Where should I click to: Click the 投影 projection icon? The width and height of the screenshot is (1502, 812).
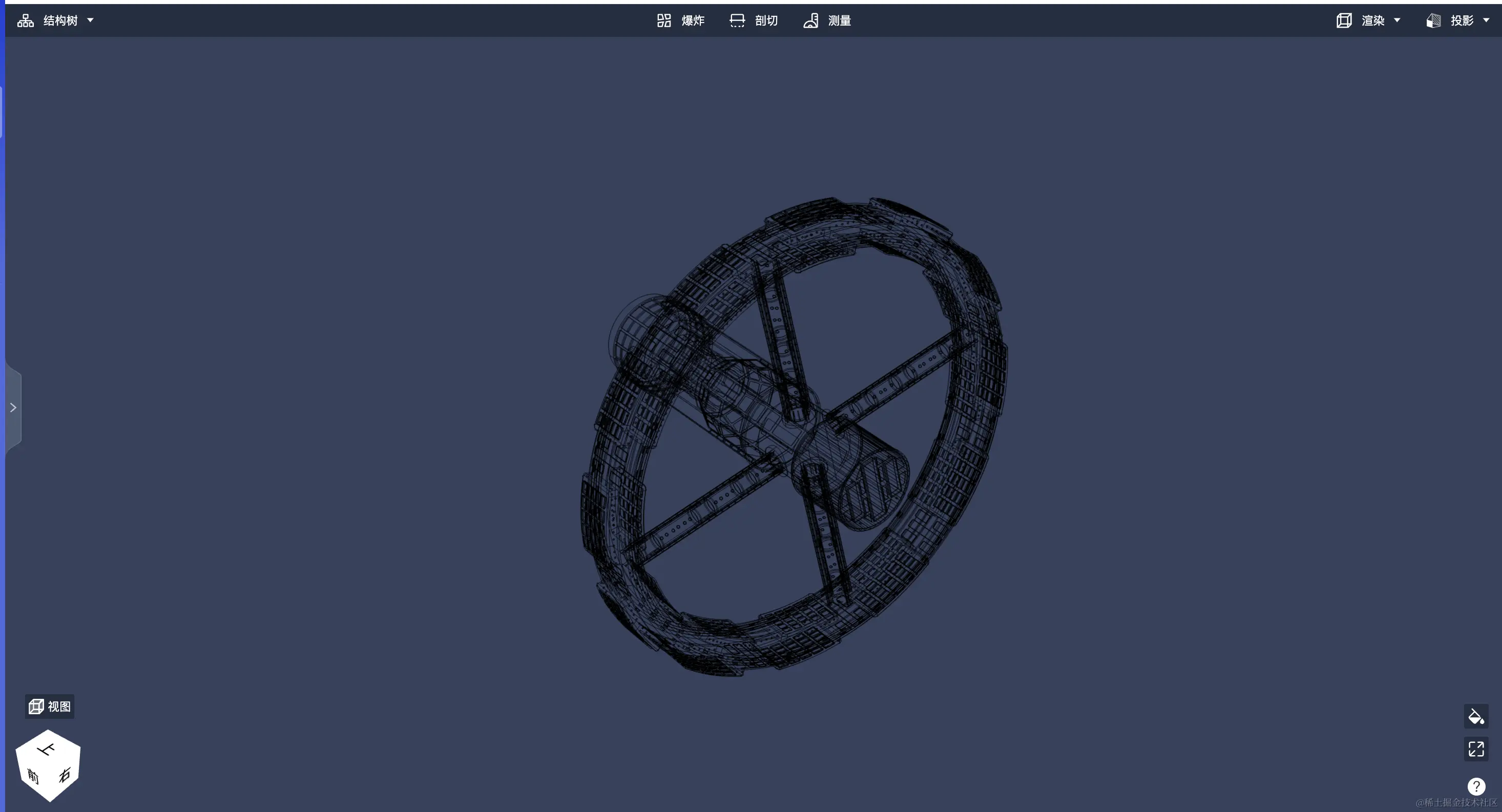coord(1434,21)
